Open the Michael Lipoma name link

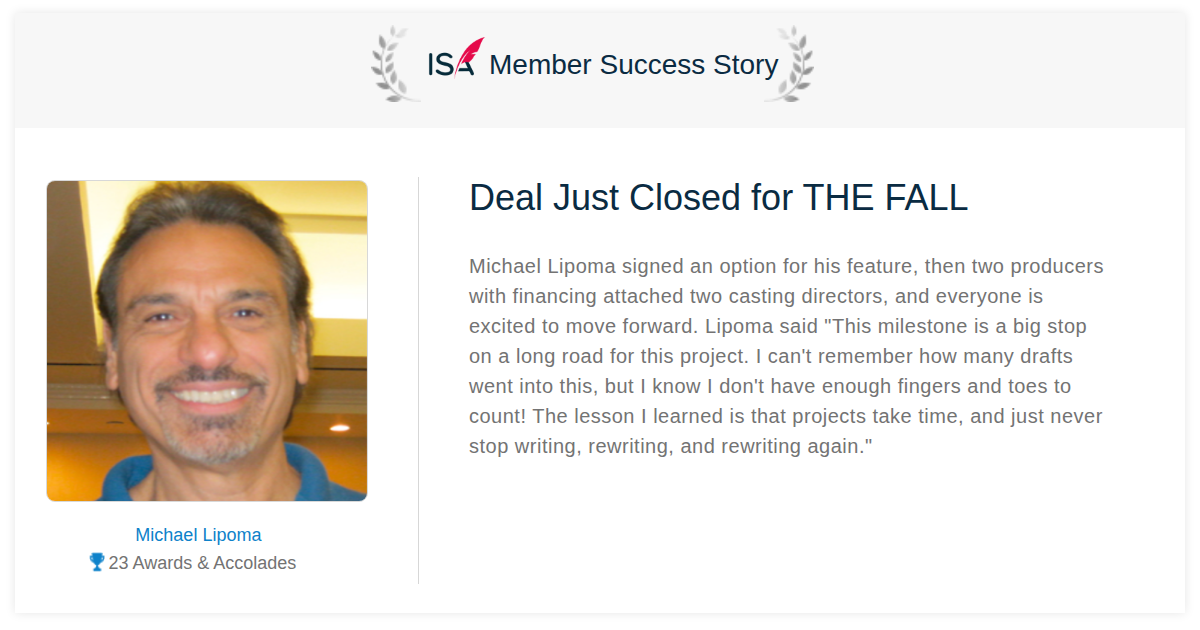click(199, 535)
